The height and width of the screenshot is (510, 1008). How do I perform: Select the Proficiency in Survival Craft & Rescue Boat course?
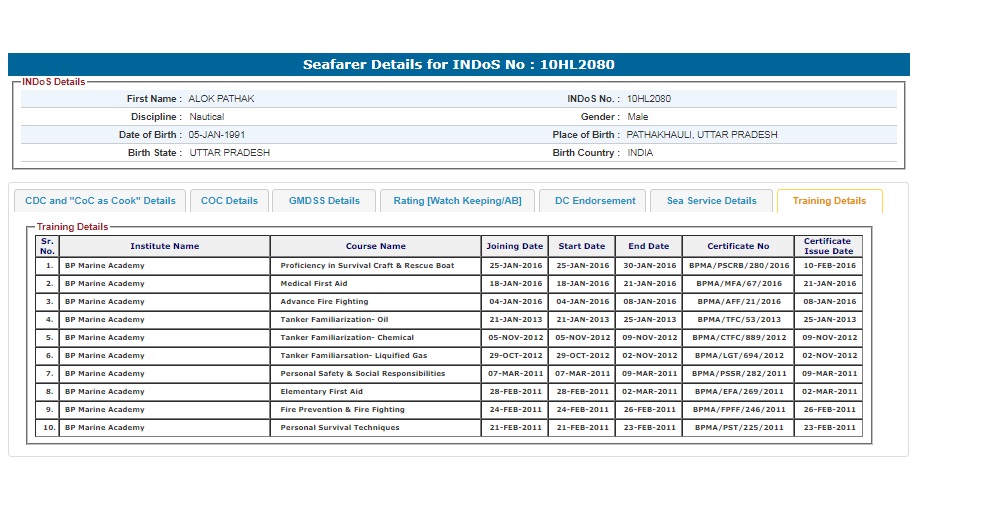pos(367,266)
